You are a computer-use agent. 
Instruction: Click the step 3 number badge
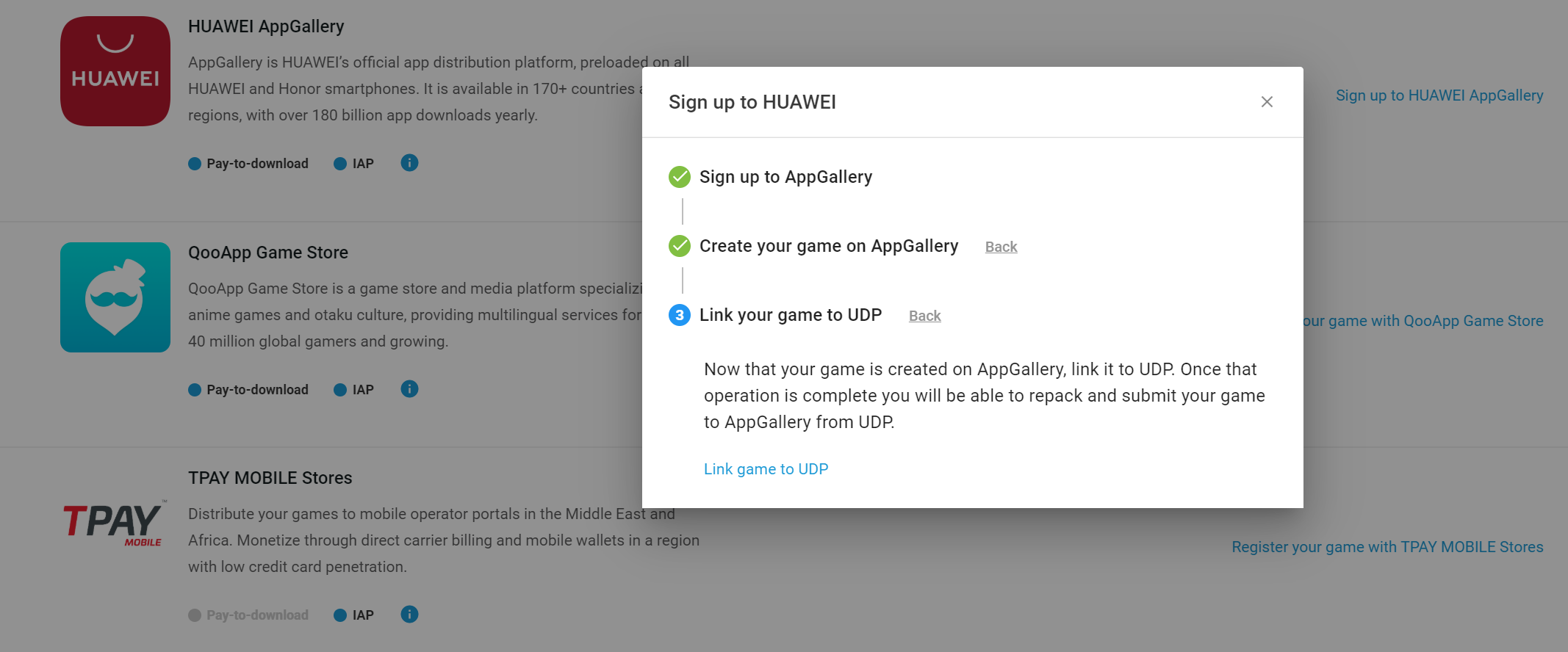(680, 315)
